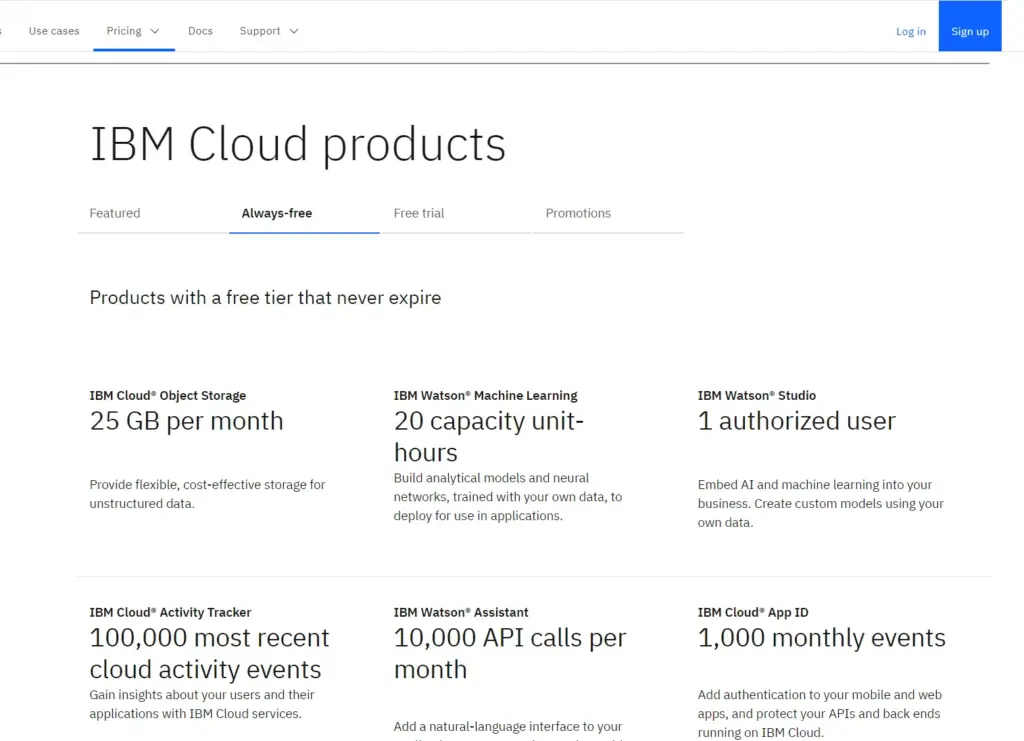Screen dimensions: 1024x741
Task: Click 'Products with a free tier that never expire'
Action: click(265, 298)
